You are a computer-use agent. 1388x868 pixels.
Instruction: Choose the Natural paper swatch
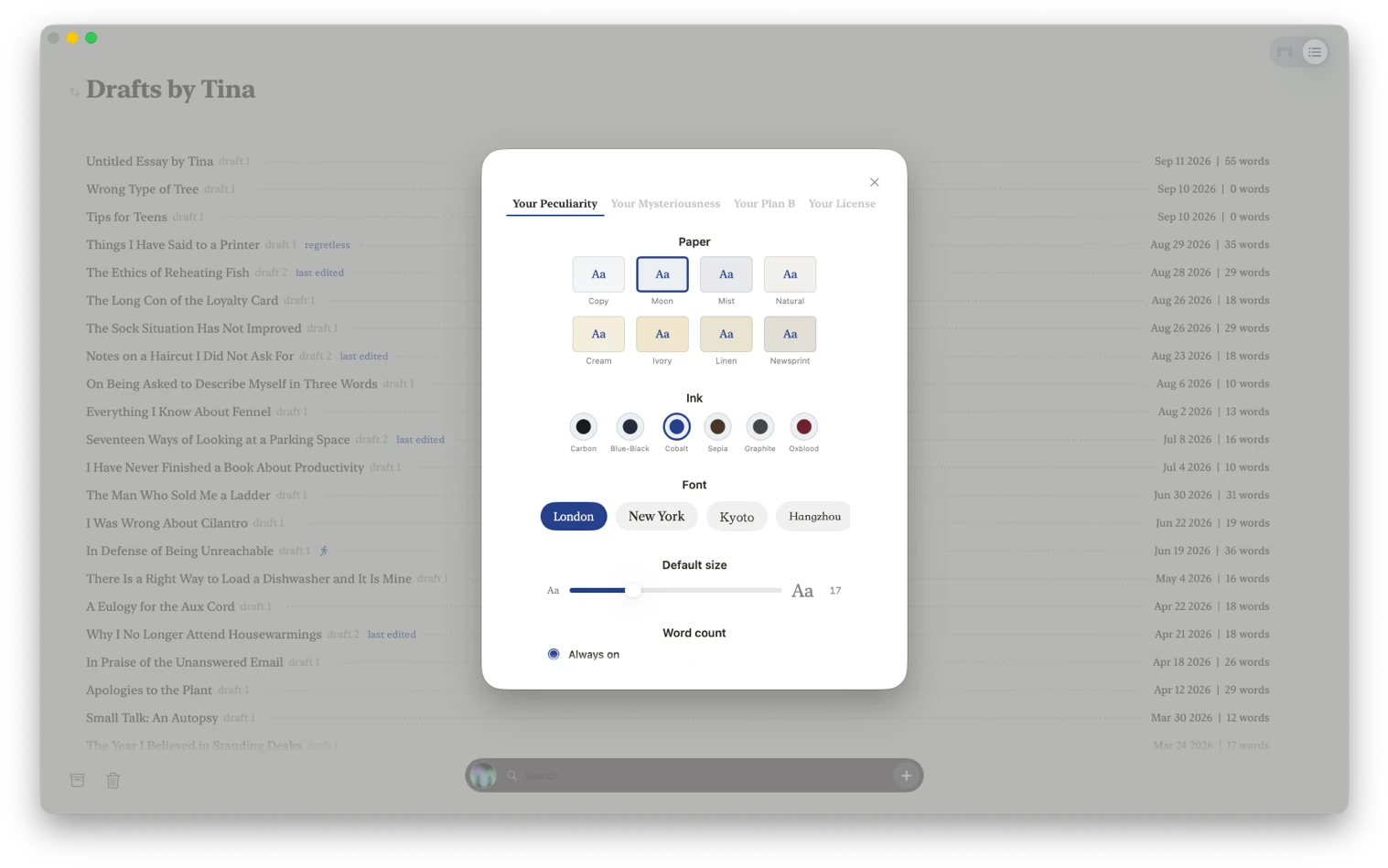coord(791,274)
